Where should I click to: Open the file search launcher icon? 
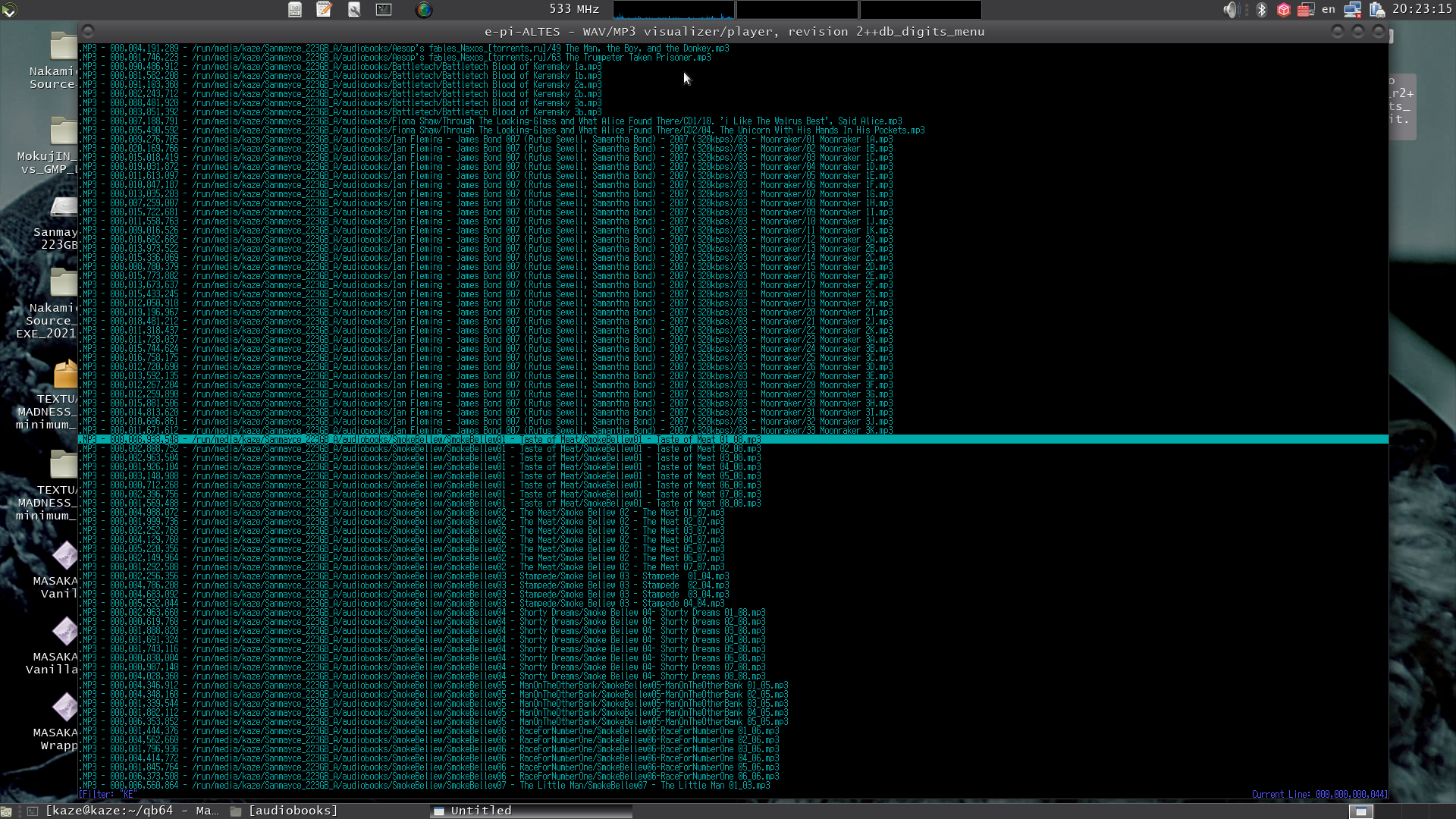point(354,9)
